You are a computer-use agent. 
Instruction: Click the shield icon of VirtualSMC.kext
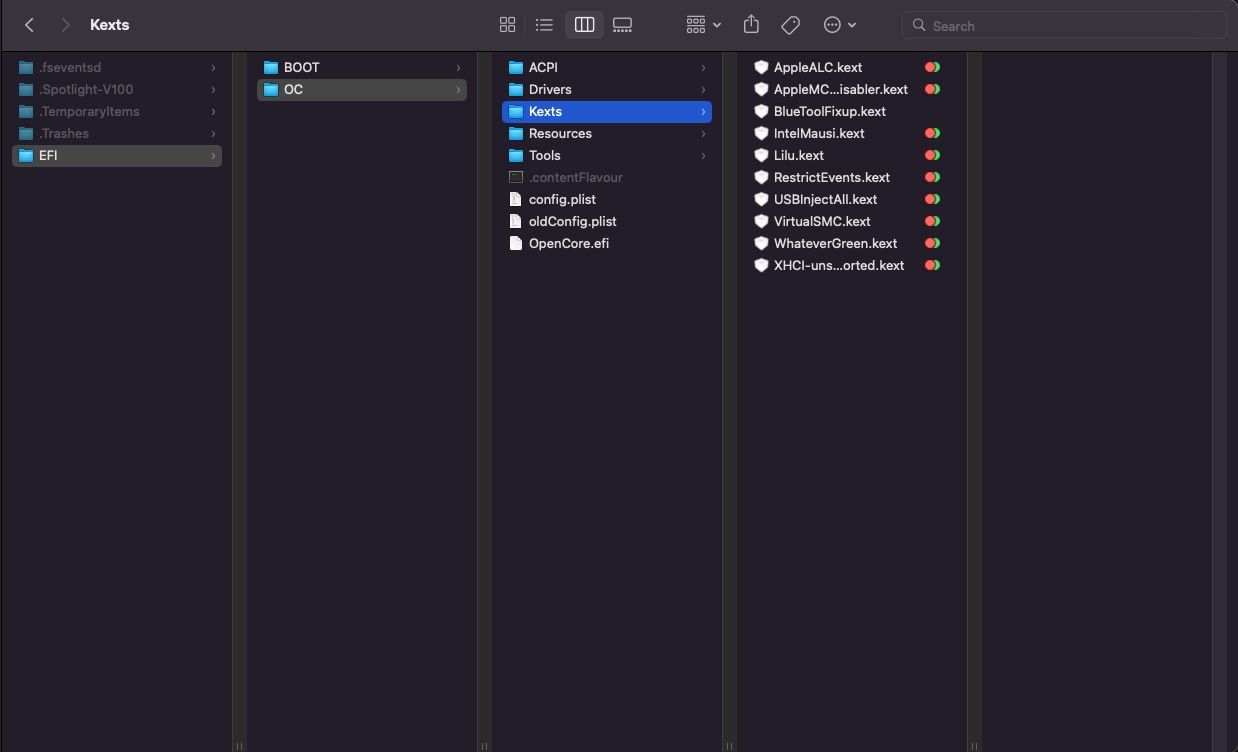(761, 221)
